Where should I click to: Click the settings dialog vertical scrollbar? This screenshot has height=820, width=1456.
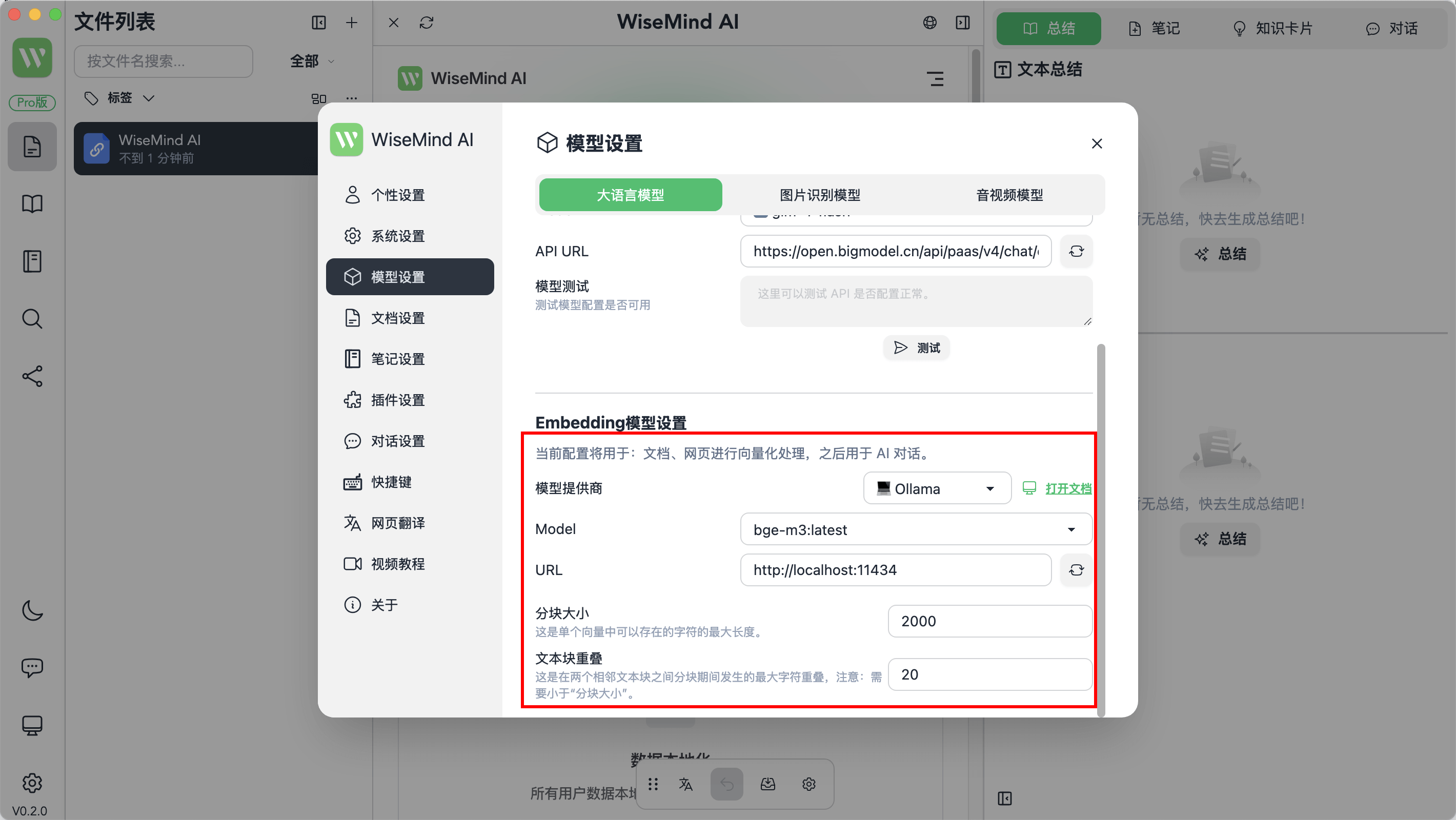click(x=1101, y=529)
